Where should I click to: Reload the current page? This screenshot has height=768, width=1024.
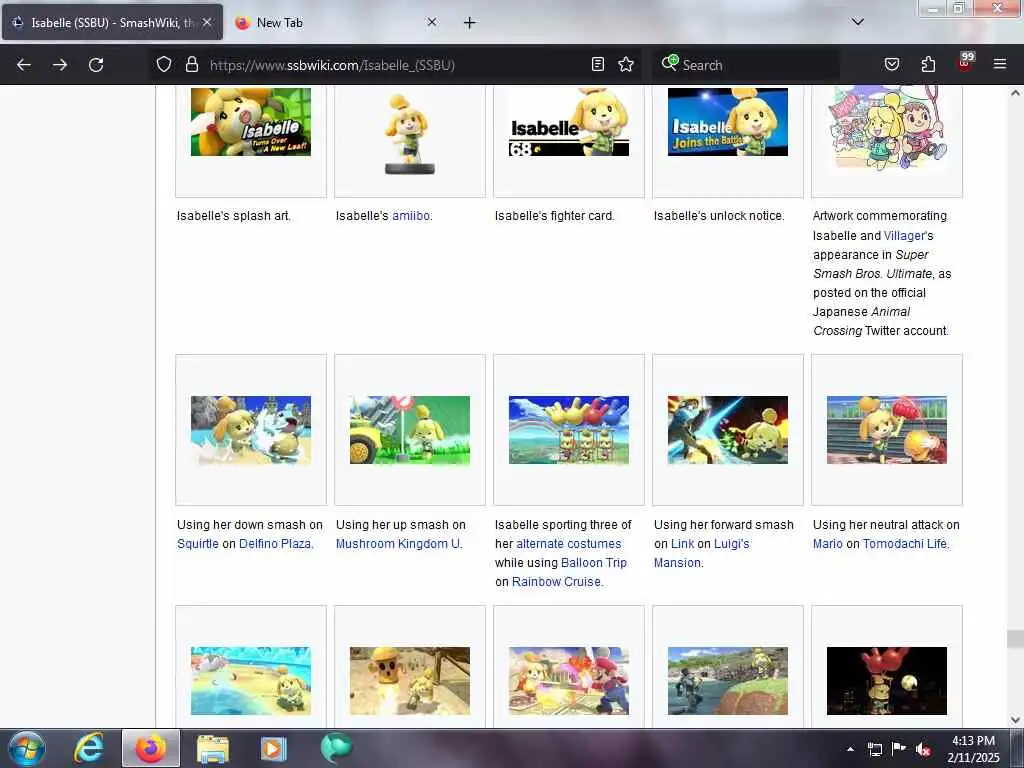tap(96, 65)
